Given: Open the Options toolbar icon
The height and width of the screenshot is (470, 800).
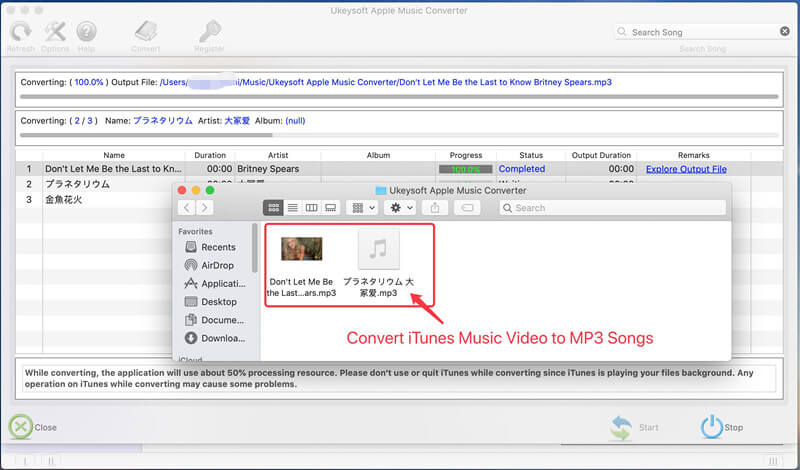Looking at the screenshot, I should [x=55, y=32].
